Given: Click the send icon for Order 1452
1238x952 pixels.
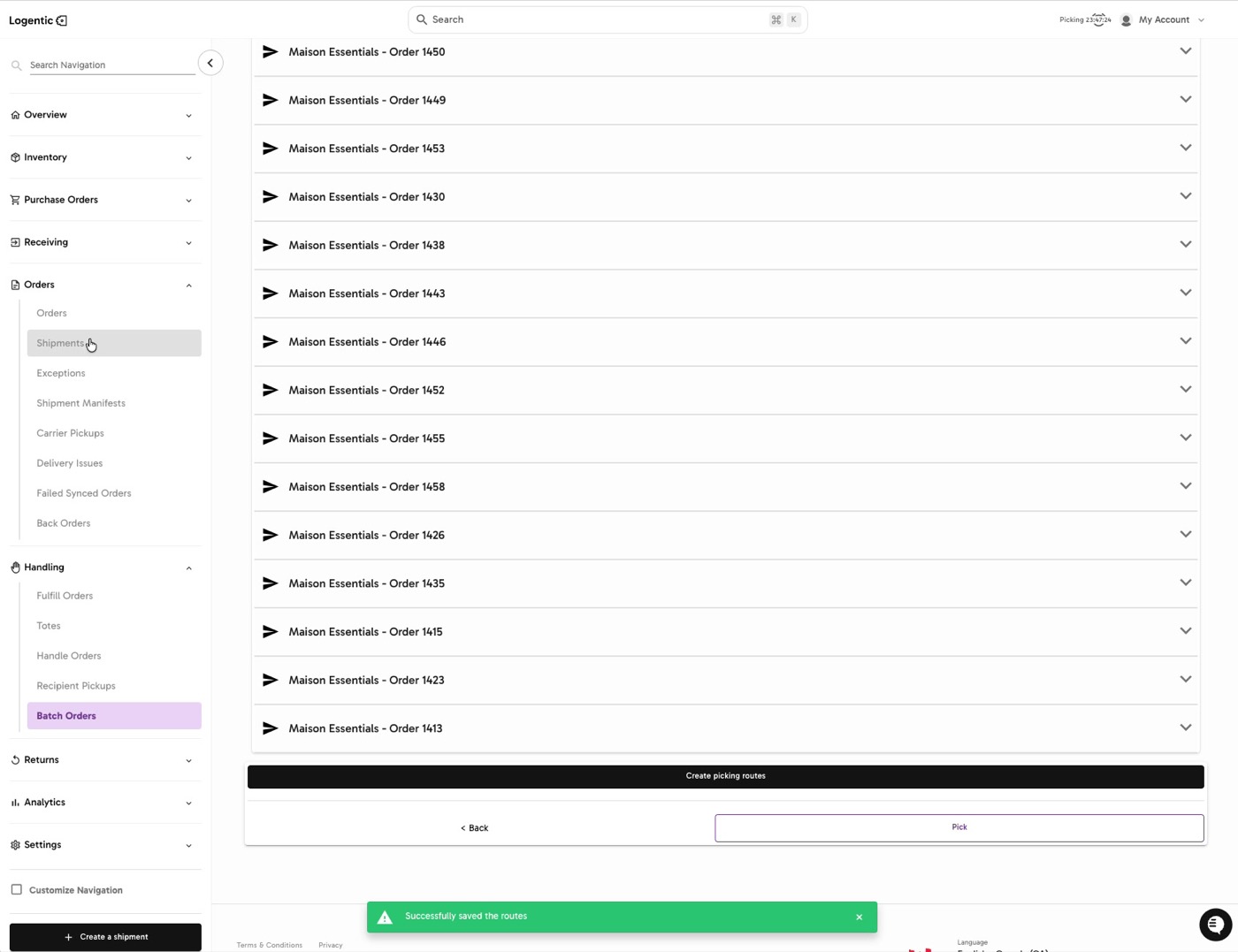Looking at the screenshot, I should point(271,390).
